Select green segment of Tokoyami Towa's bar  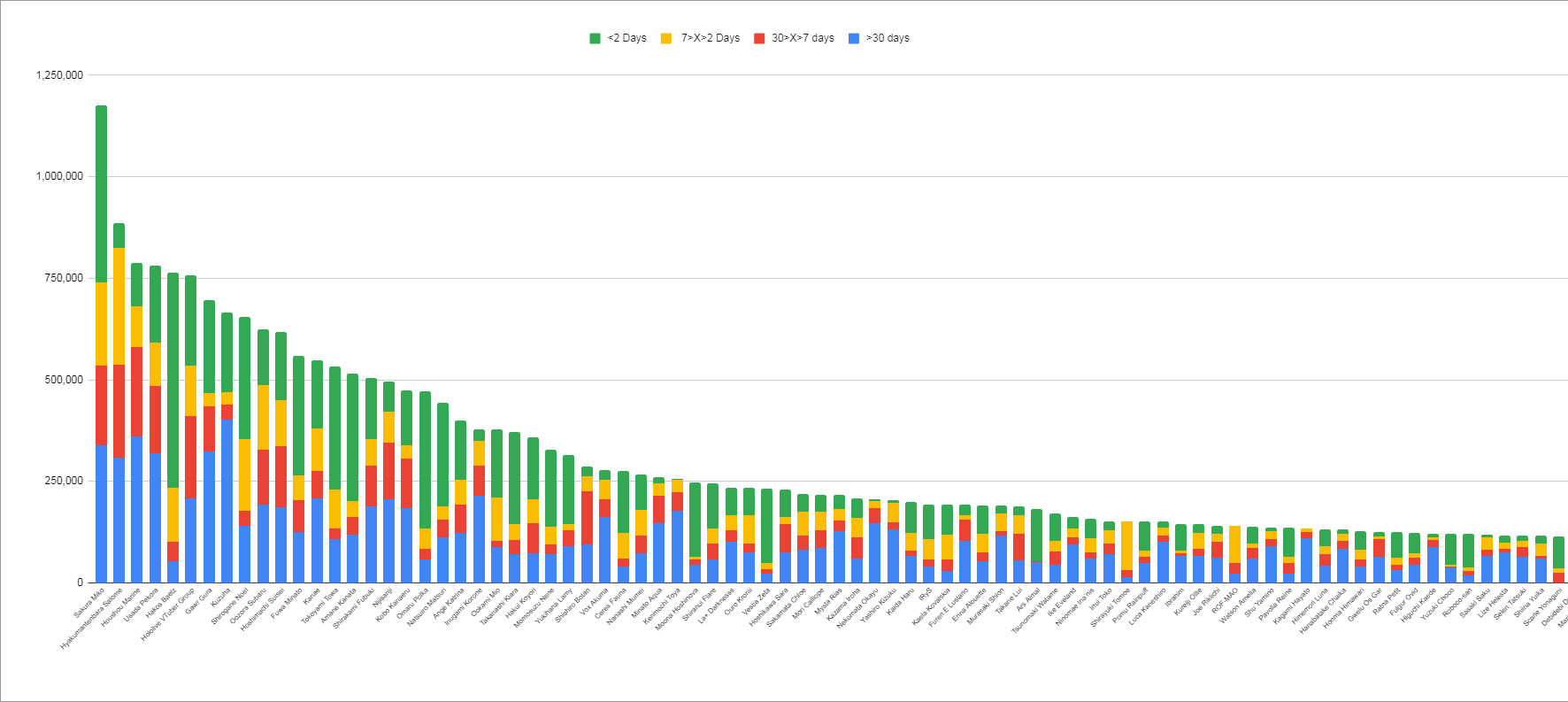(335, 428)
